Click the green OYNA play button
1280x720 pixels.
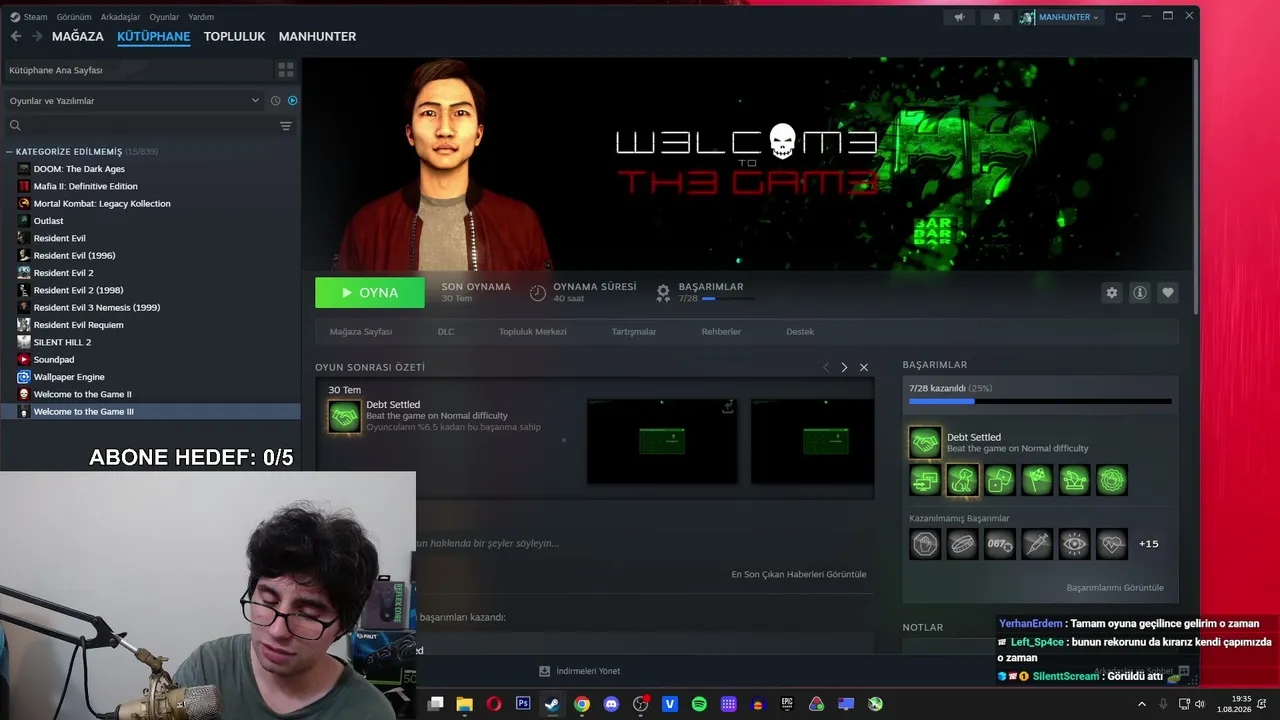tap(370, 293)
